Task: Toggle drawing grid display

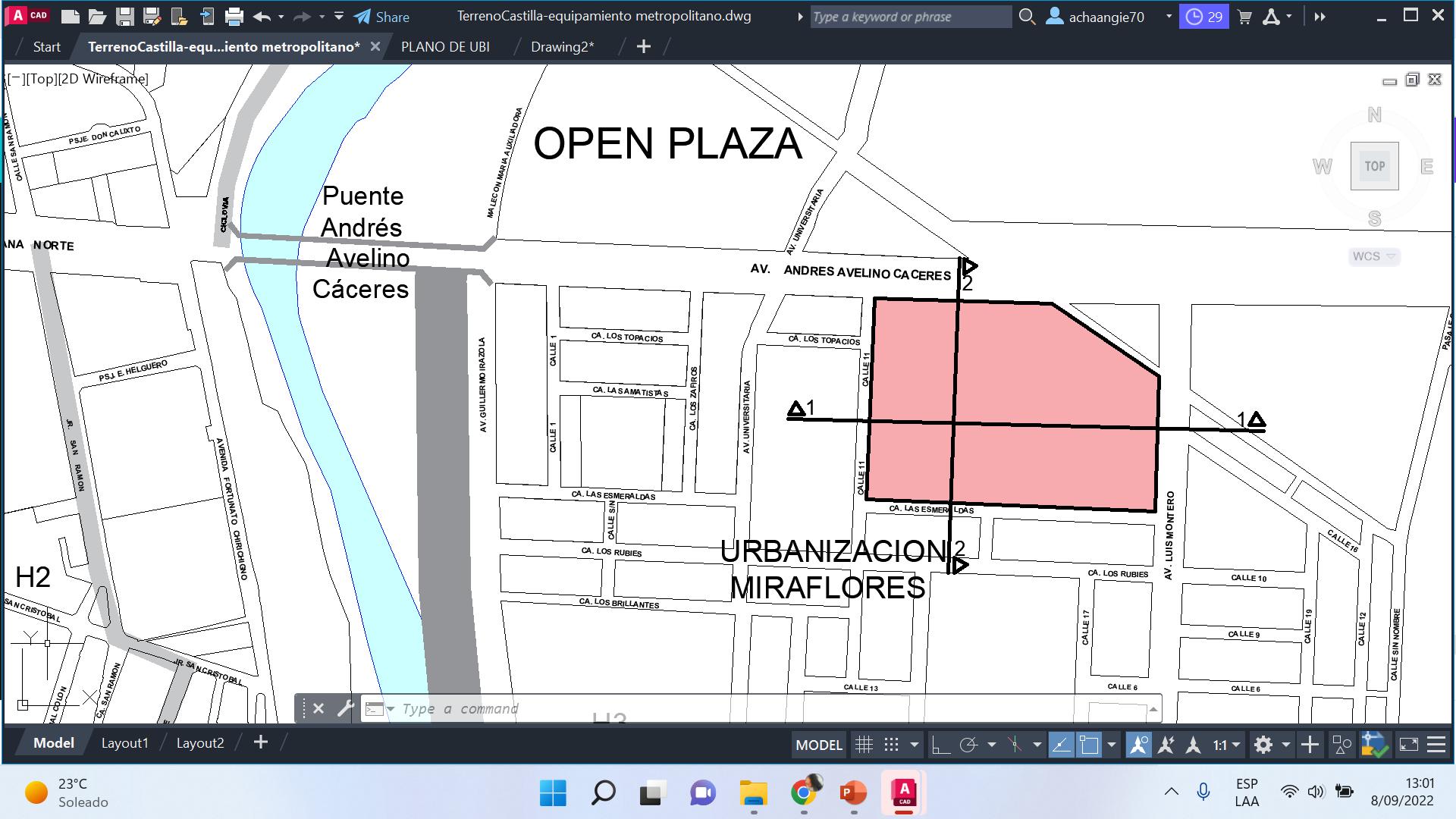Action: 864,745
